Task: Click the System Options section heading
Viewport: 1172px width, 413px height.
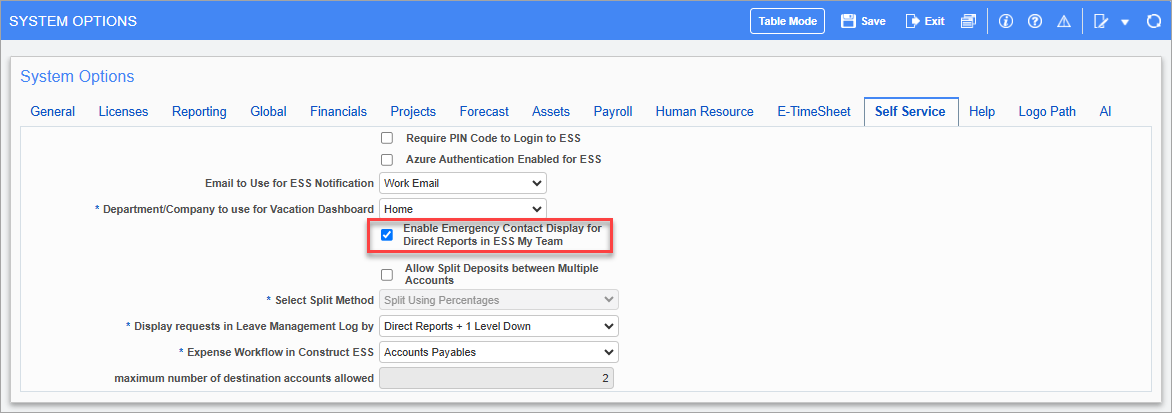Action: [x=77, y=76]
